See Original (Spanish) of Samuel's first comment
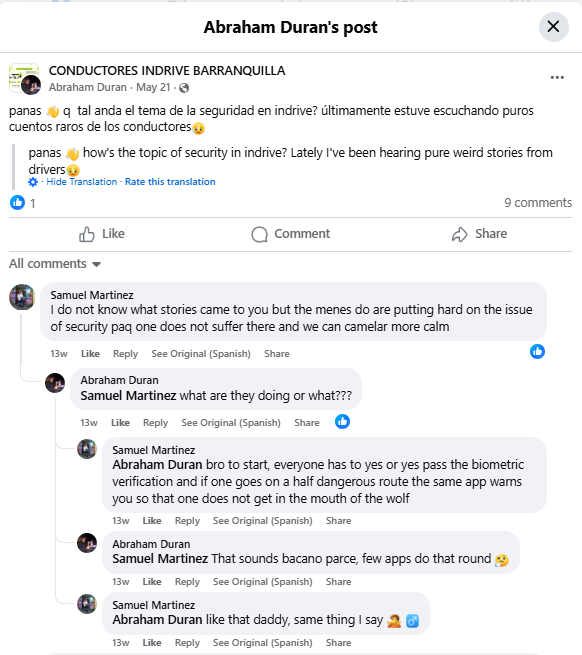 (201, 354)
